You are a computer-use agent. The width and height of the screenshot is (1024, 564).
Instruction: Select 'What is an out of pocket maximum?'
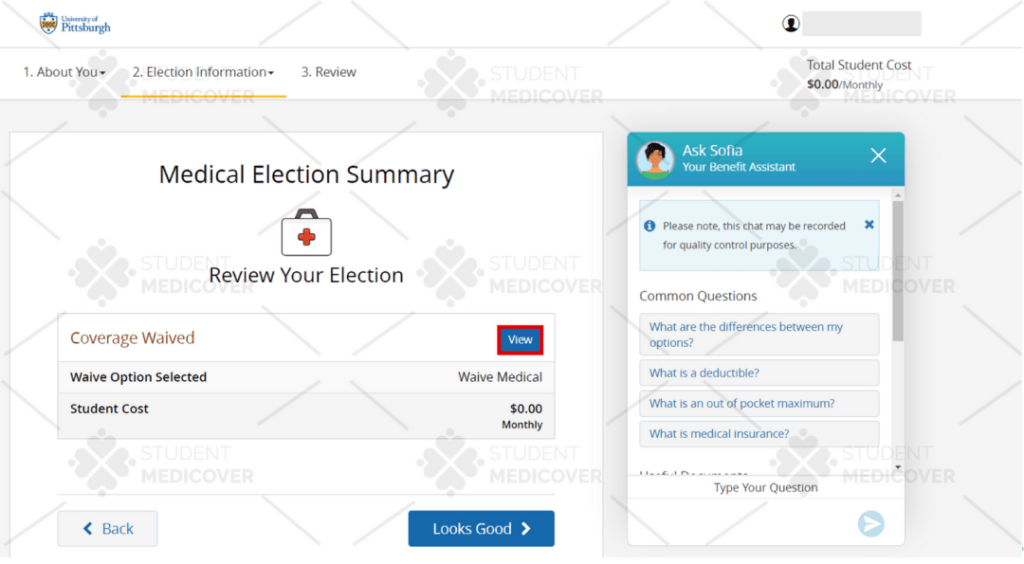tap(759, 403)
